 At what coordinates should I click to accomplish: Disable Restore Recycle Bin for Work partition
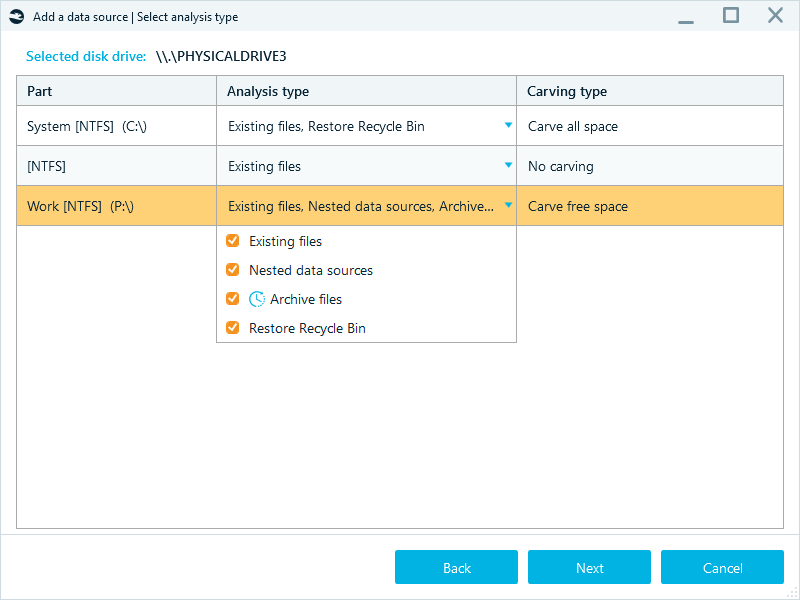(x=232, y=328)
